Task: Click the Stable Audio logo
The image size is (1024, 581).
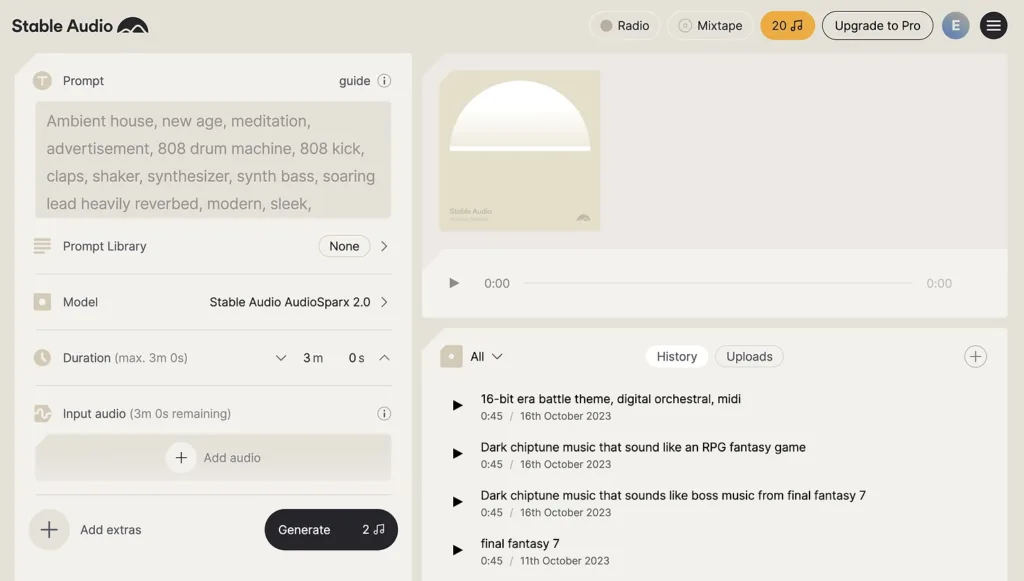Action: click(80, 26)
